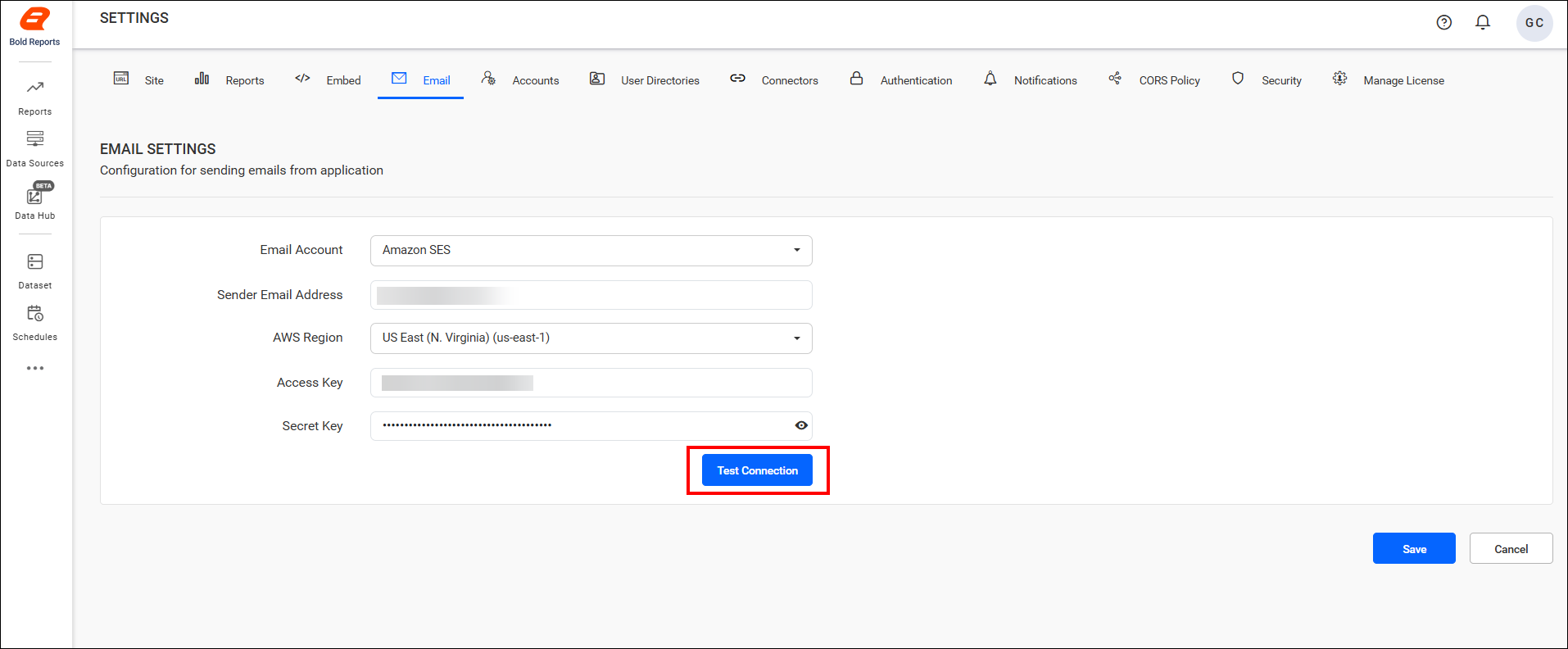
Task: Show more sidebar options ellipsis
Action: 35,368
